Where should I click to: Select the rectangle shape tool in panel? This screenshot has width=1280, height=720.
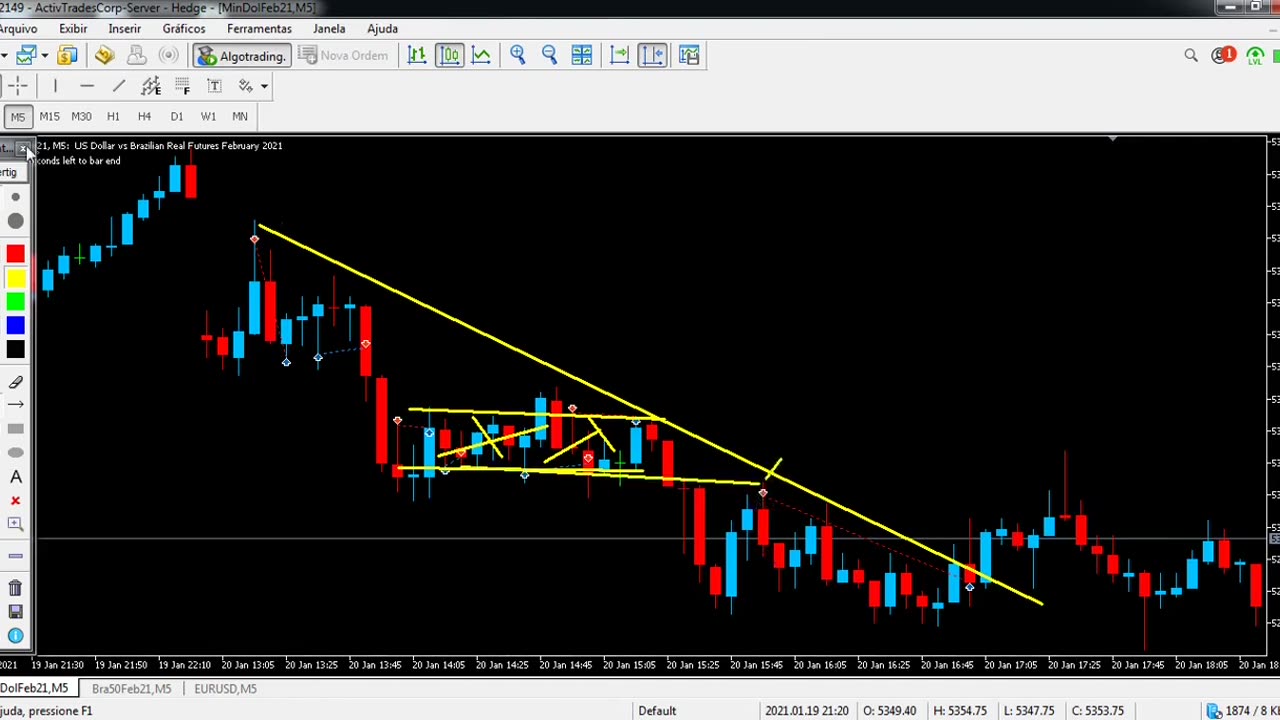coord(15,429)
